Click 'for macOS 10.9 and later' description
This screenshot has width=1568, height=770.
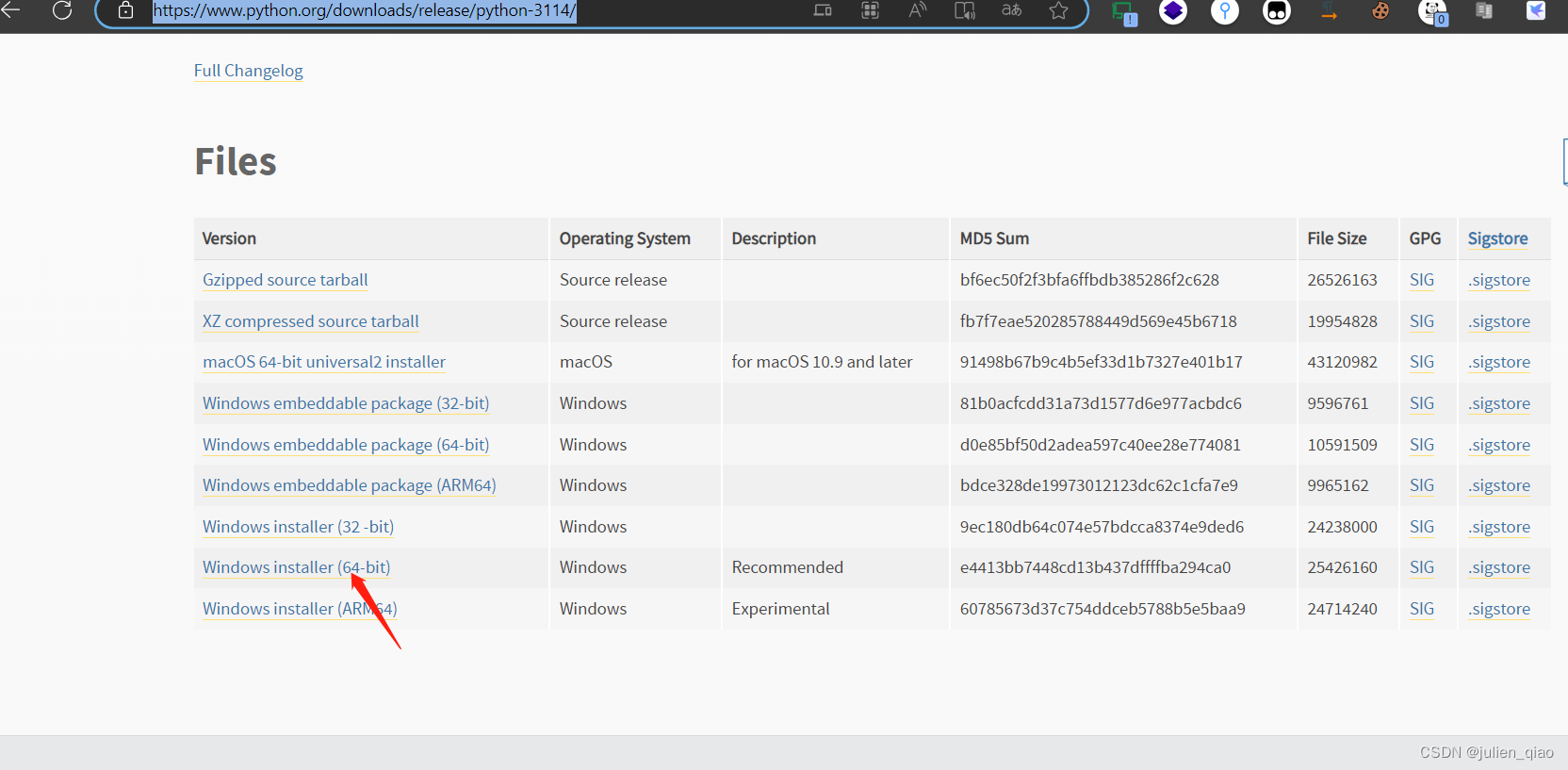pyautogui.click(x=822, y=362)
